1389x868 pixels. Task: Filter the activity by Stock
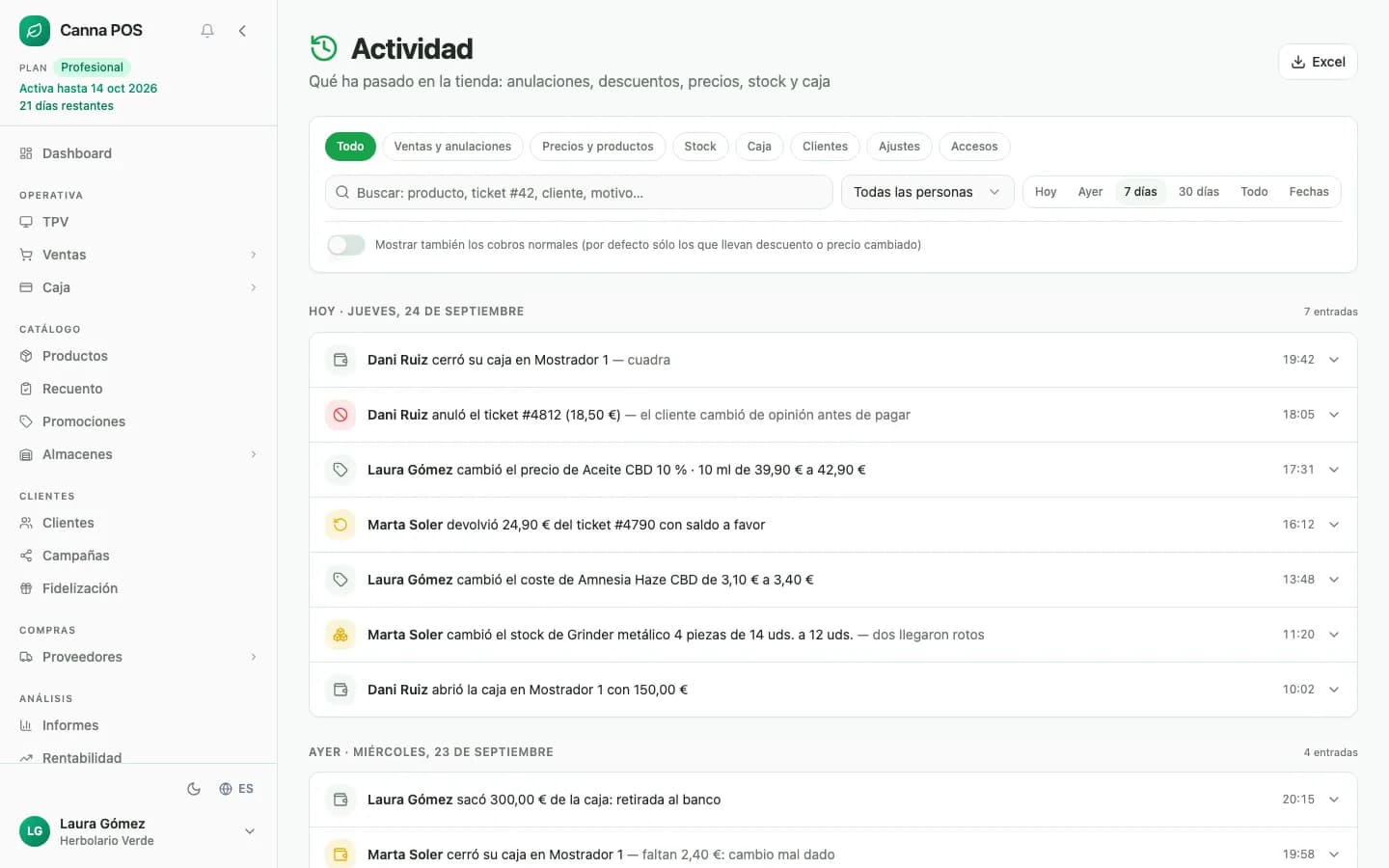click(700, 147)
